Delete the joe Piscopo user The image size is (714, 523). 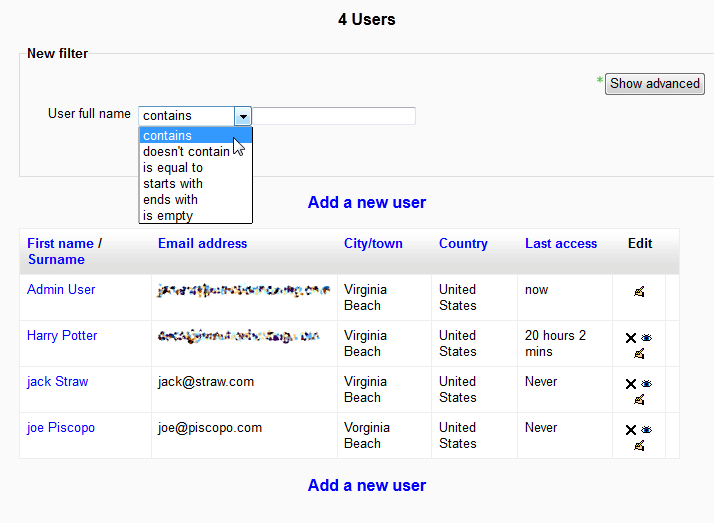pos(631,430)
